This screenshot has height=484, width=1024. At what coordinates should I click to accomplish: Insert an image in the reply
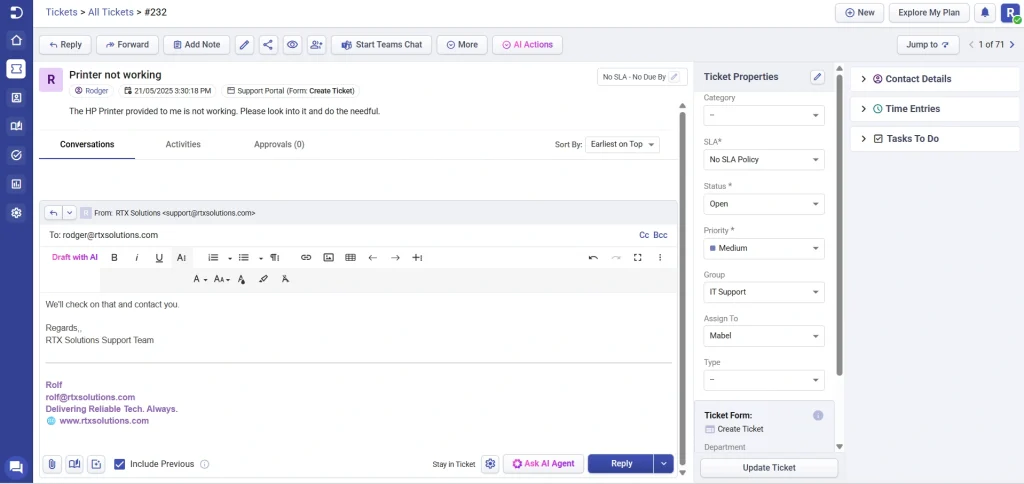pyautogui.click(x=328, y=258)
